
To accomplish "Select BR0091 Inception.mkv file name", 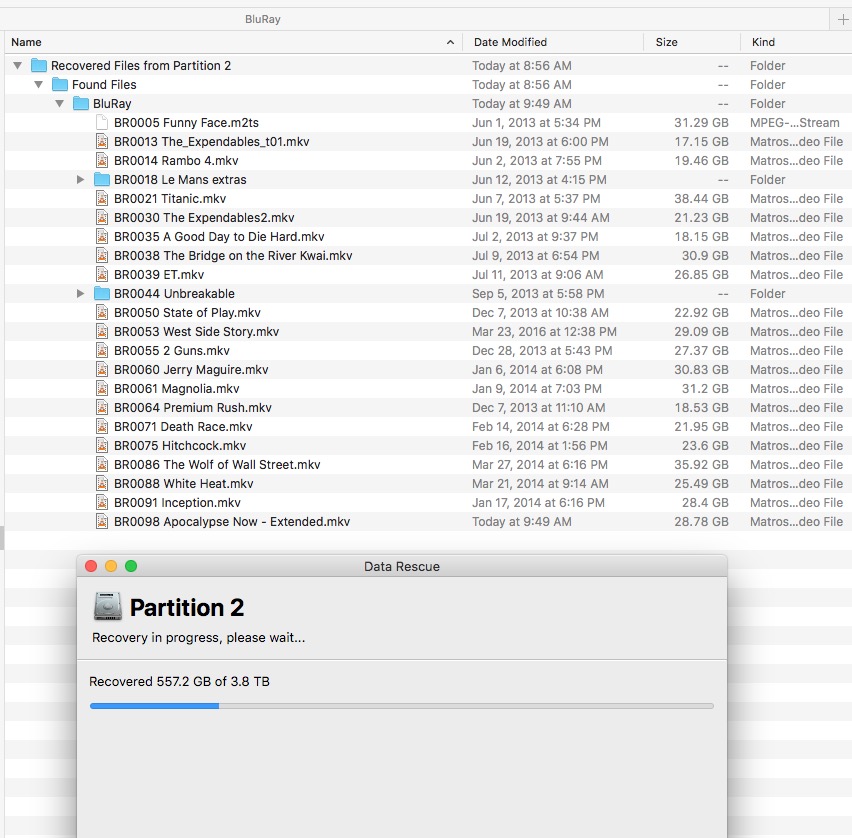I will (177, 503).
